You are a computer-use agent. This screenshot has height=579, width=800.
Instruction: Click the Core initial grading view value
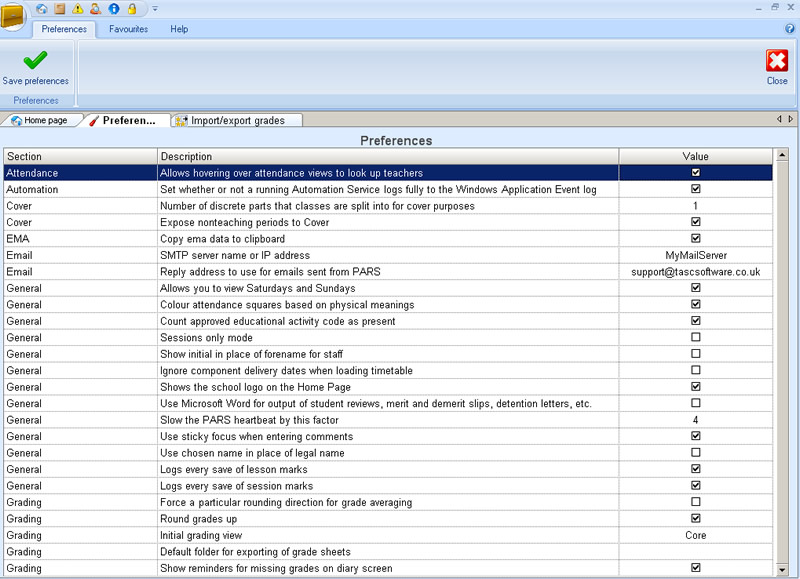pyautogui.click(x=696, y=535)
